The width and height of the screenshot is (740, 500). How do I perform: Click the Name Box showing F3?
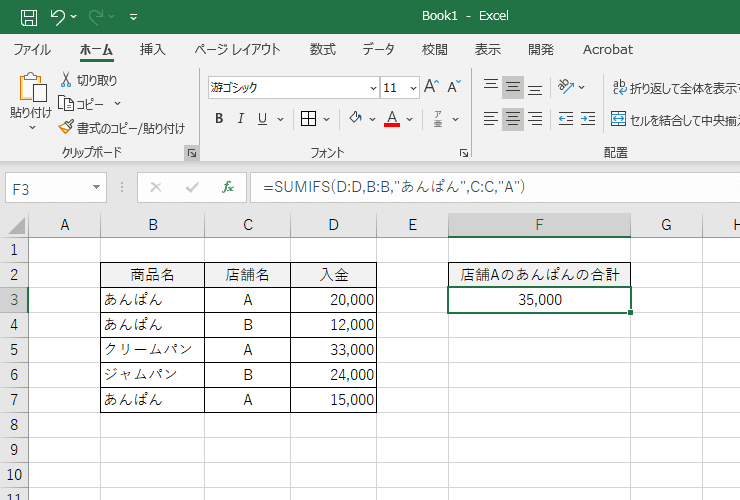point(47,188)
